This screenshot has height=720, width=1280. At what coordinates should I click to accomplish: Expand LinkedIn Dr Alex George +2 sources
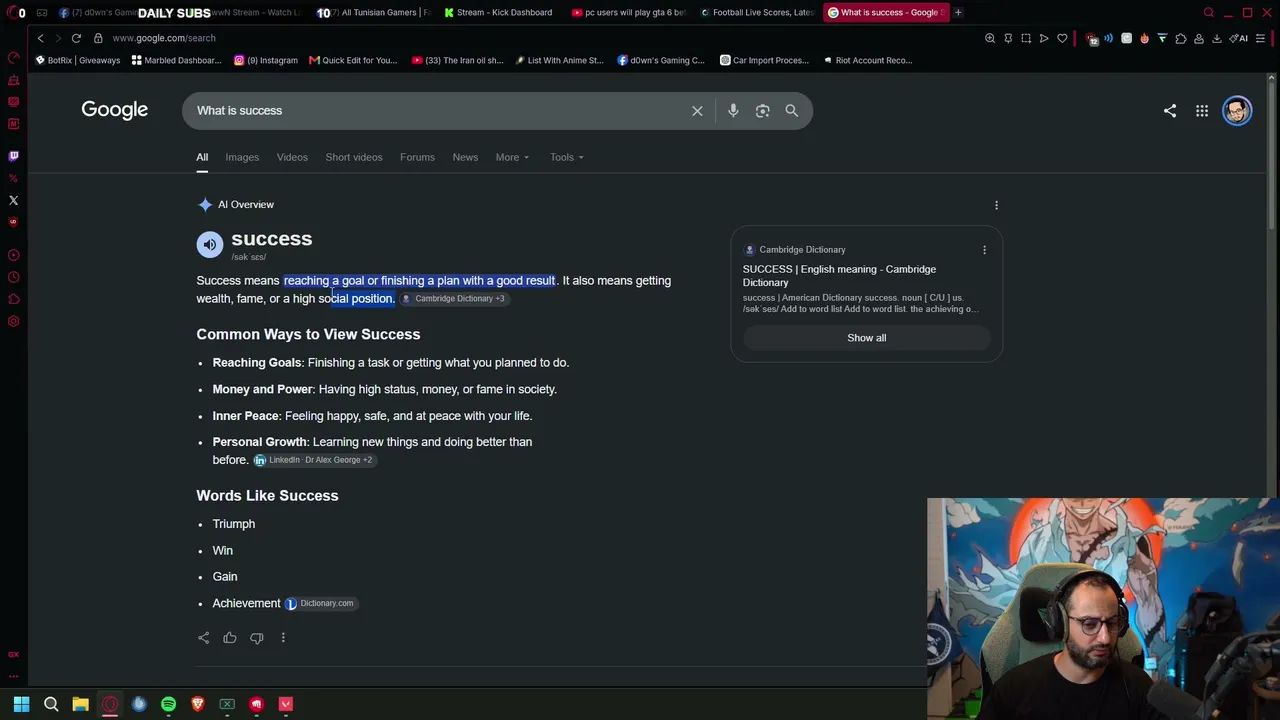[x=314, y=460]
